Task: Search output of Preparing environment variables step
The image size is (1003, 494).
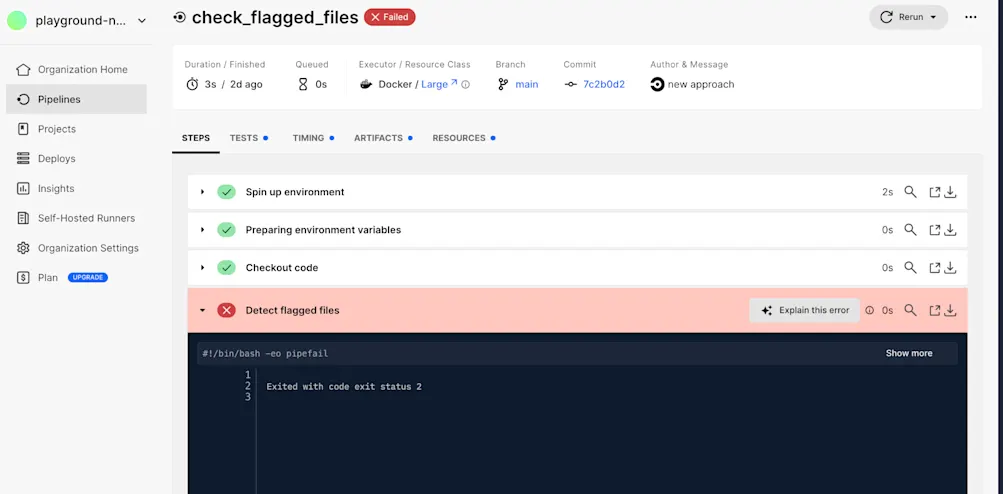Action: [x=910, y=230]
